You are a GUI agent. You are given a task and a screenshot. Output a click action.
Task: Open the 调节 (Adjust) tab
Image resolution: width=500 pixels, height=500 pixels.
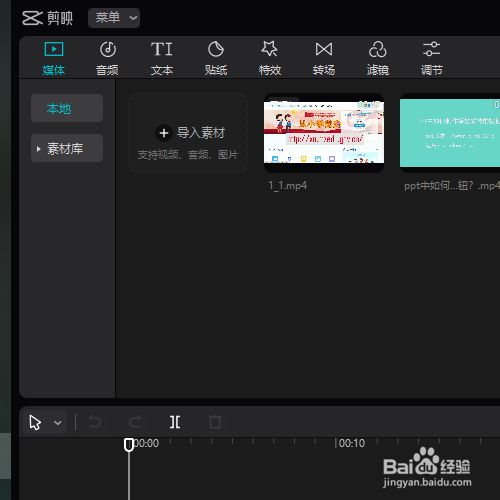point(431,58)
